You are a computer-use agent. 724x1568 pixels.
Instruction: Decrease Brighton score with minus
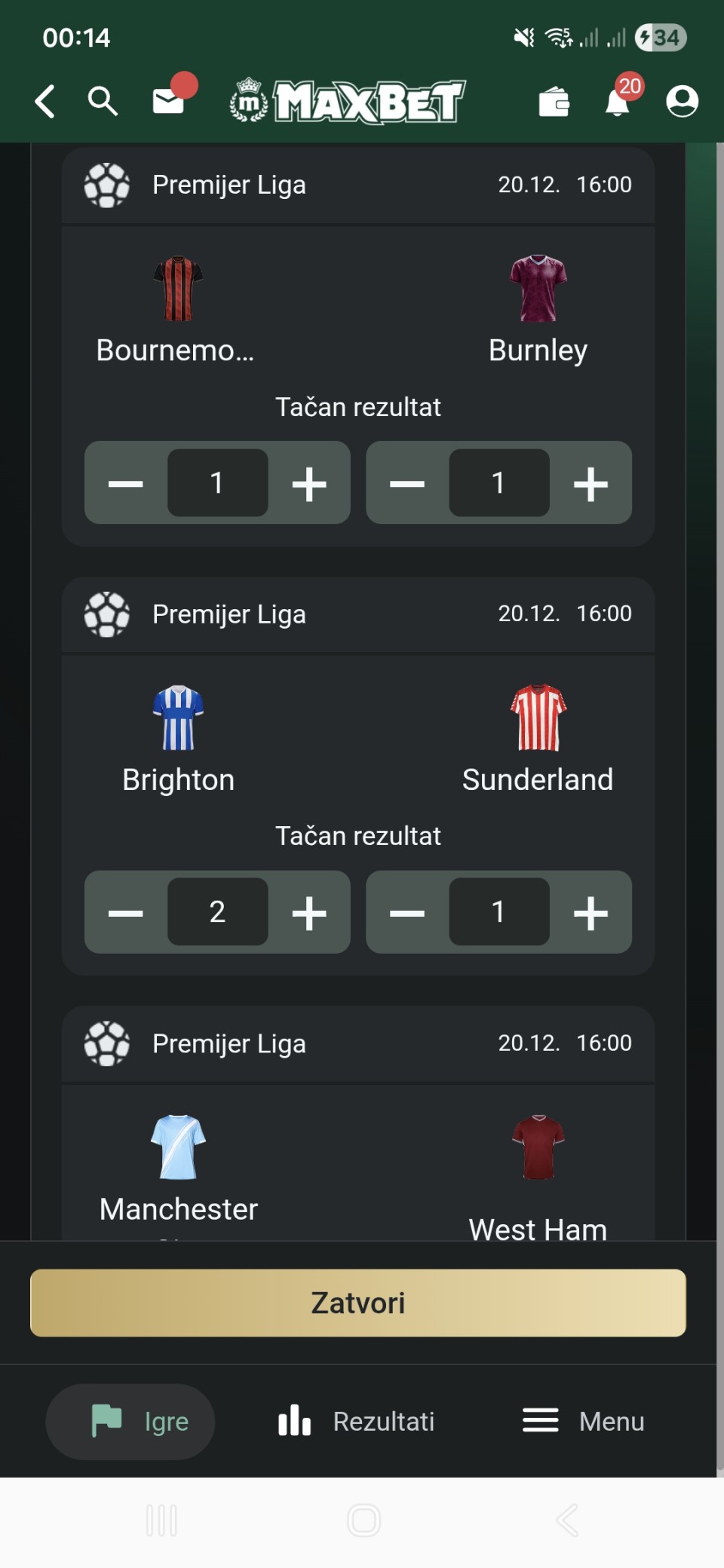[126, 913]
